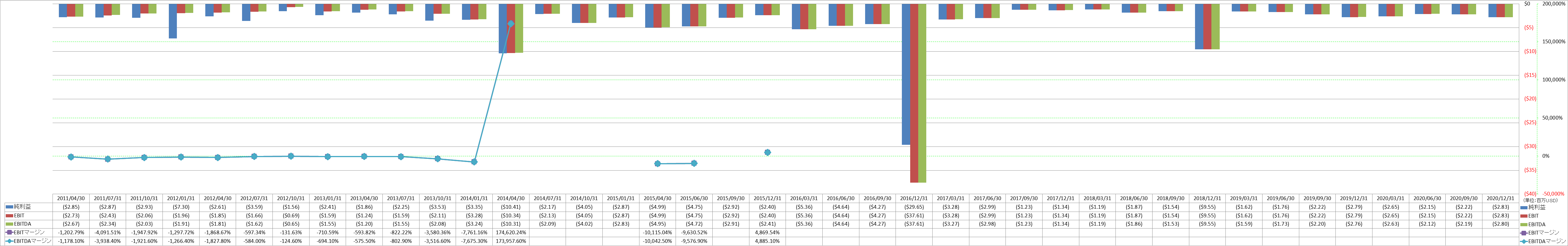Select the EBITDA margin marker at 2015/04/30
The image size is (1568, 246).
(x=658, y=164)
